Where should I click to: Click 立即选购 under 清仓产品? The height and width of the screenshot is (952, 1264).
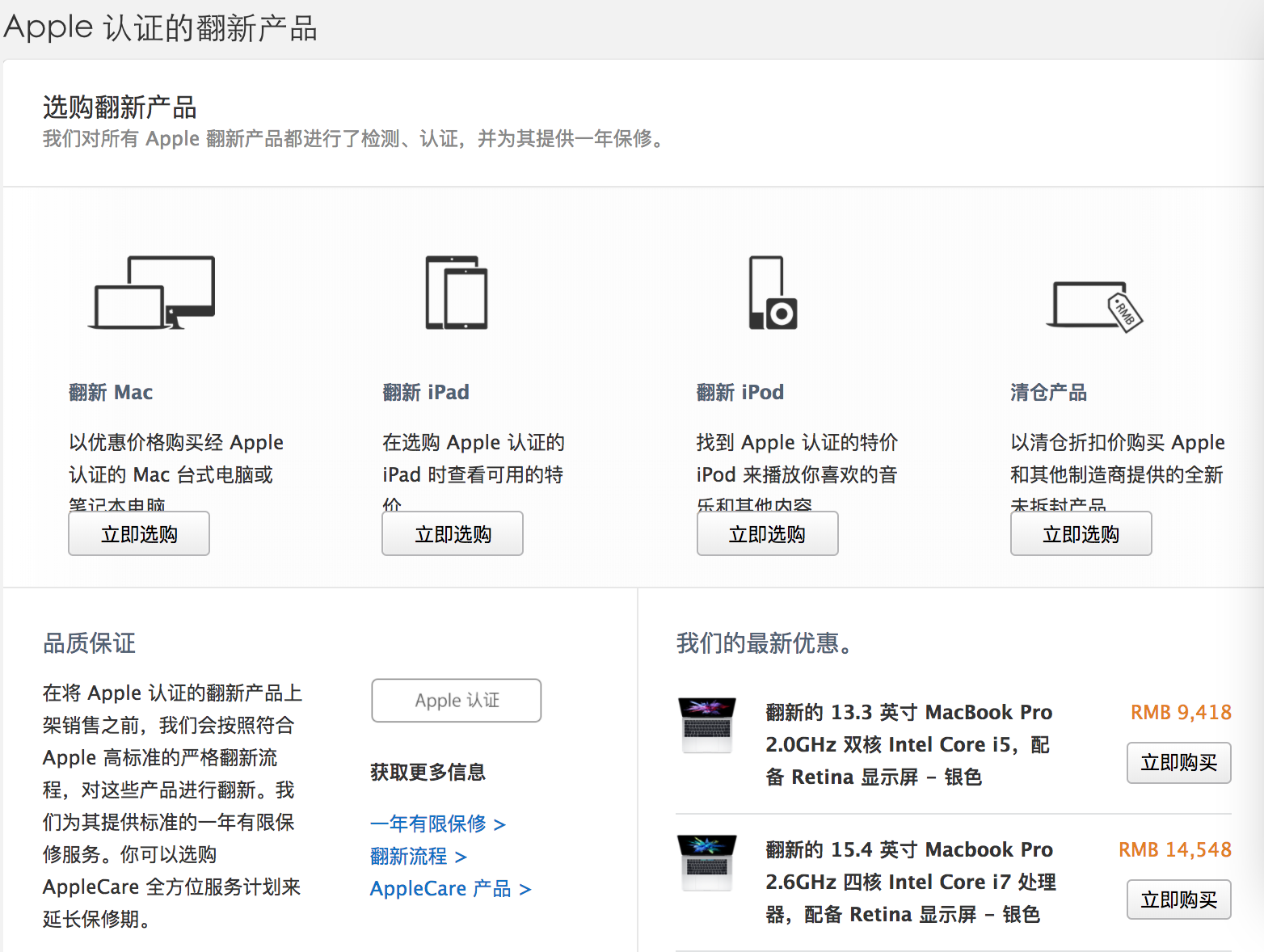coord(1081,533)
